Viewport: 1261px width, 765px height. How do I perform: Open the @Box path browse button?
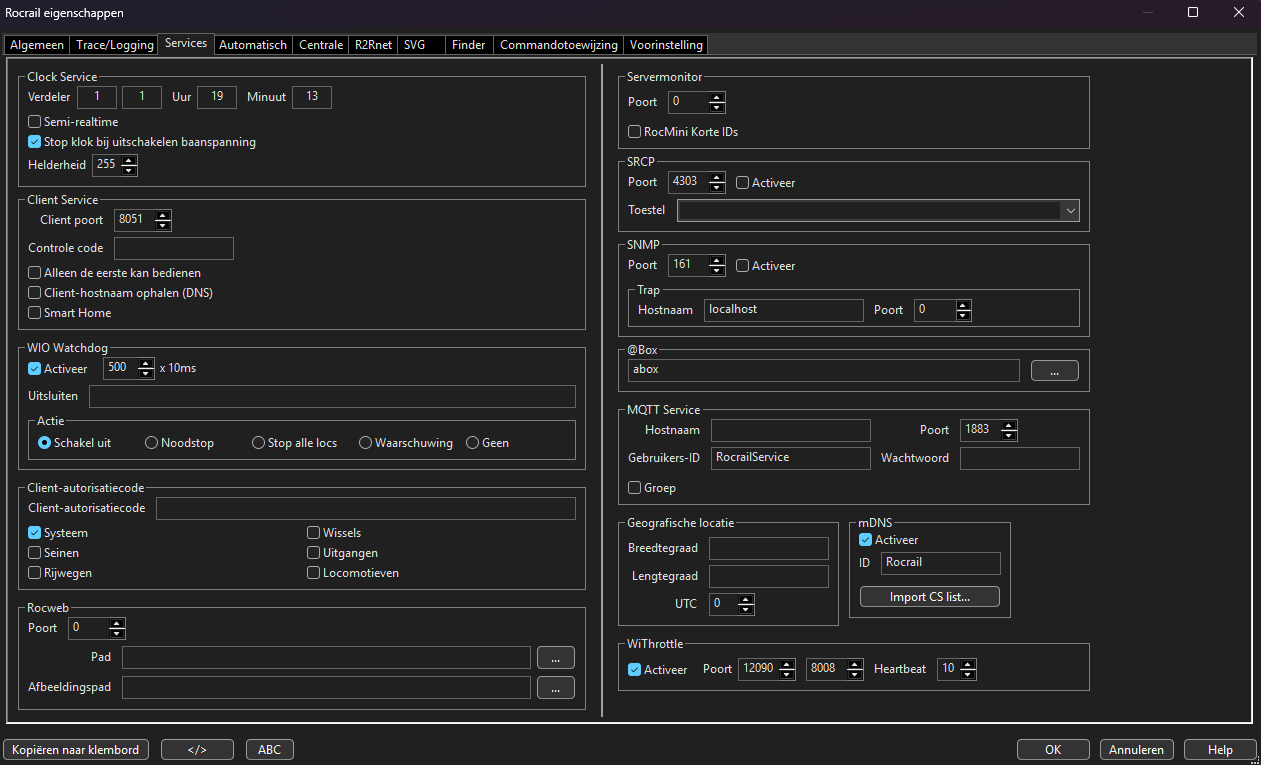click(1055, 371)
